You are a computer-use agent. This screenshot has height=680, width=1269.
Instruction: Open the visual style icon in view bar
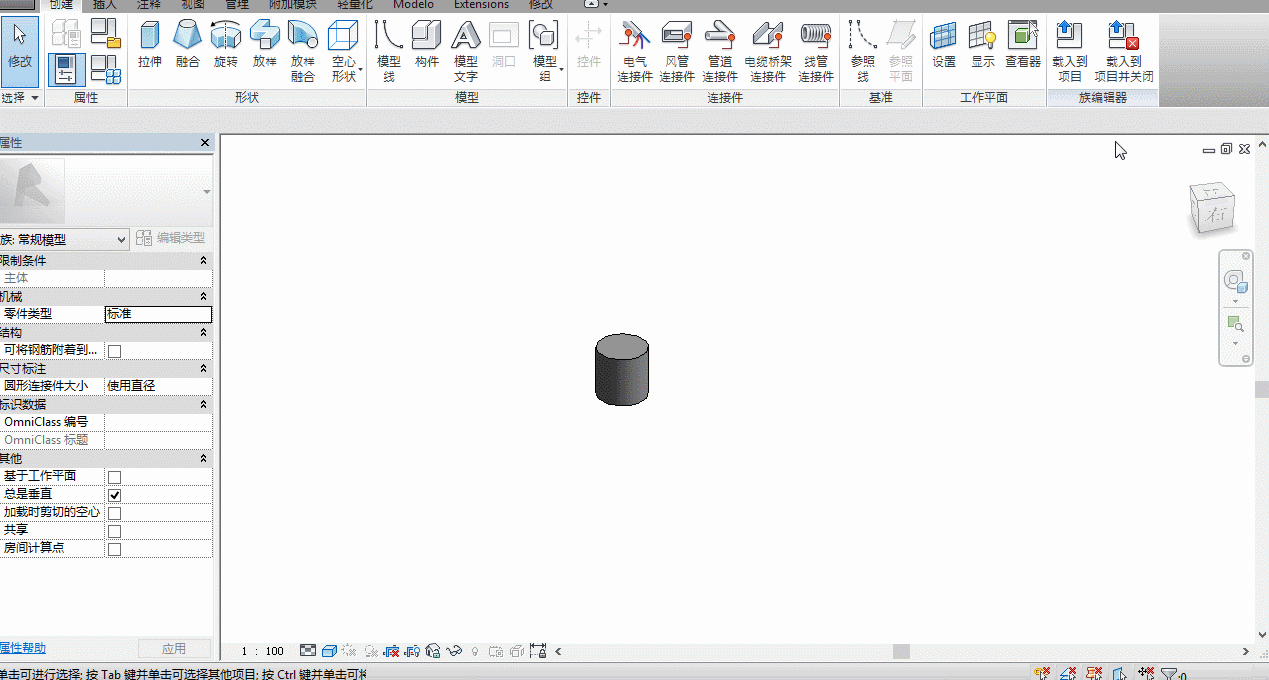pyautogui.click(x=329, y=651)
